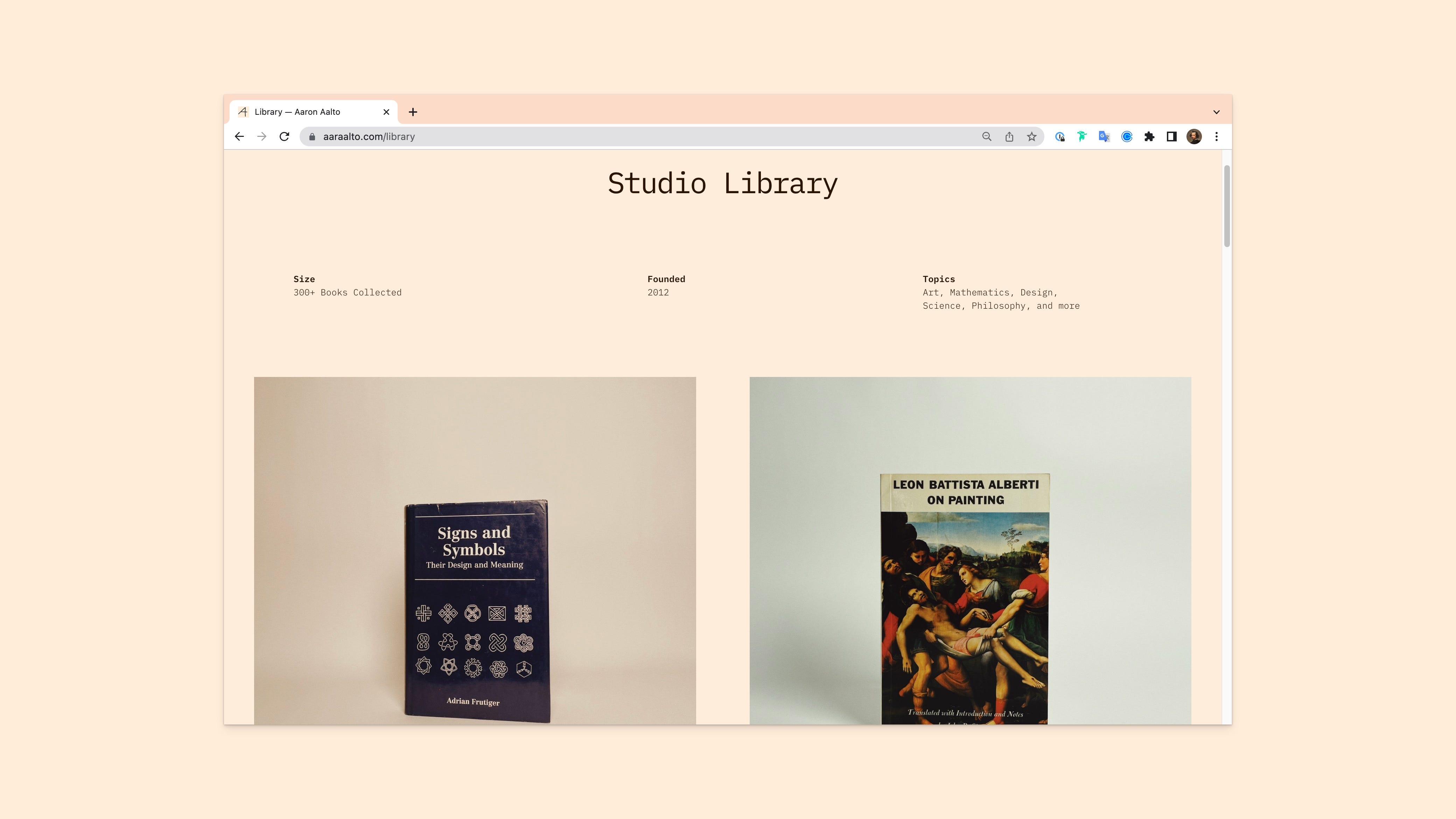Screen dimensions: 1456x819
Task: Click the Studio Library heading
Action: coord(723,184)
